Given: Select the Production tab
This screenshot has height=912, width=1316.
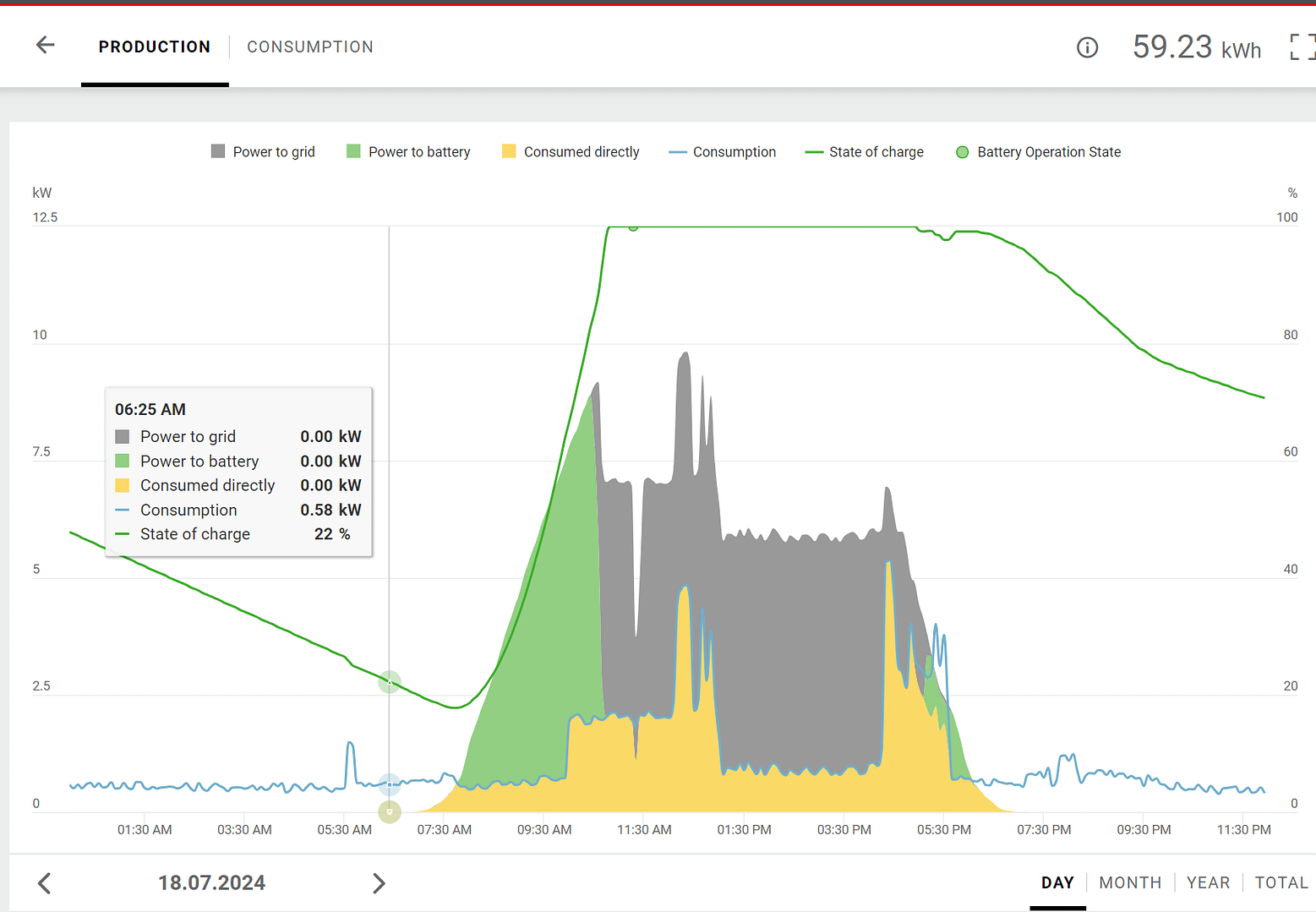Looking at the screenshot, I should 155,47.
